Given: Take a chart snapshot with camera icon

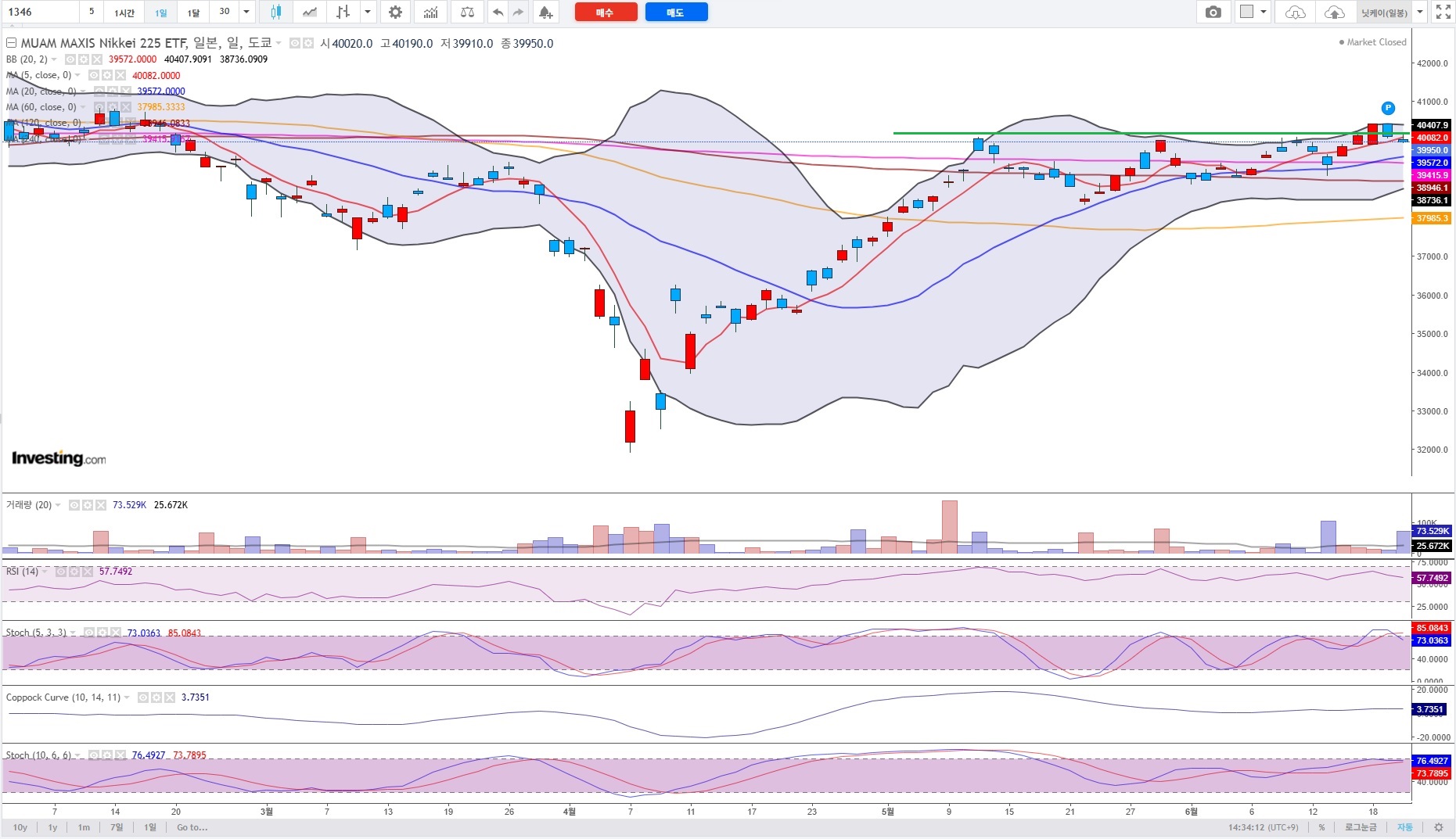Looking at the screenshot, I should click(1213, 12).
